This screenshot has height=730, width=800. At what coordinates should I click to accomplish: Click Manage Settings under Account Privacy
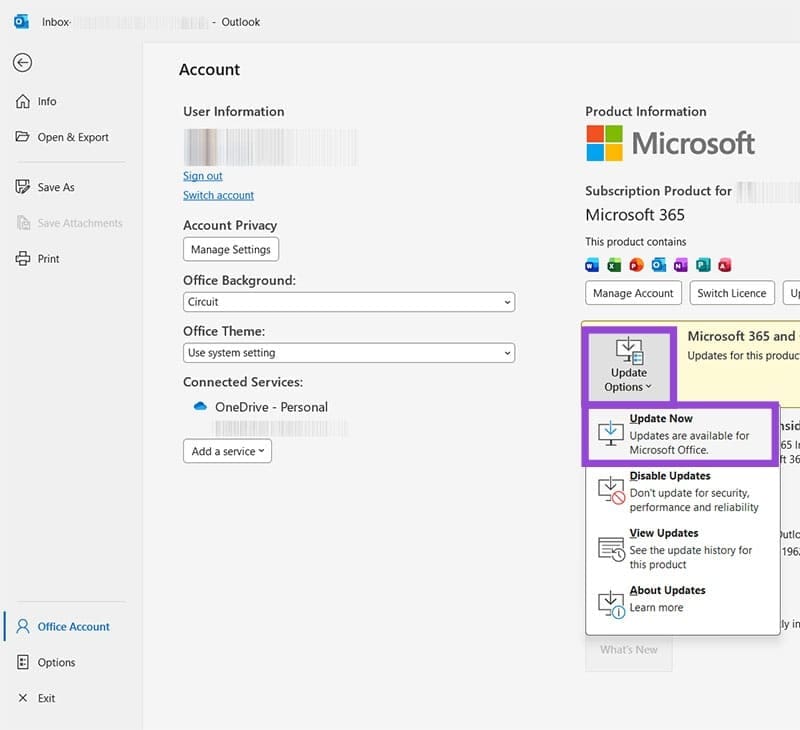pos(231,249)
